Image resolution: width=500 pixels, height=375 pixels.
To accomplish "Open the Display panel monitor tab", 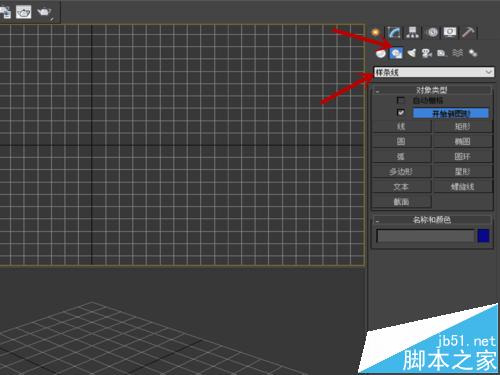I will [x=450, y=32].
